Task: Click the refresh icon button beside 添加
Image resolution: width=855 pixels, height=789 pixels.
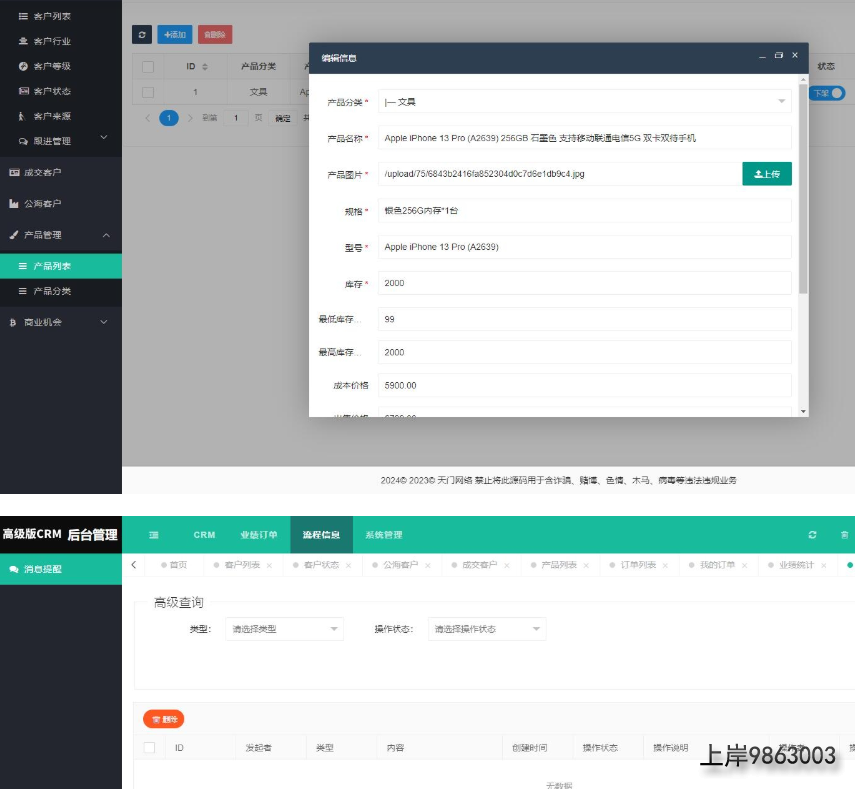Action: (142, 34)
